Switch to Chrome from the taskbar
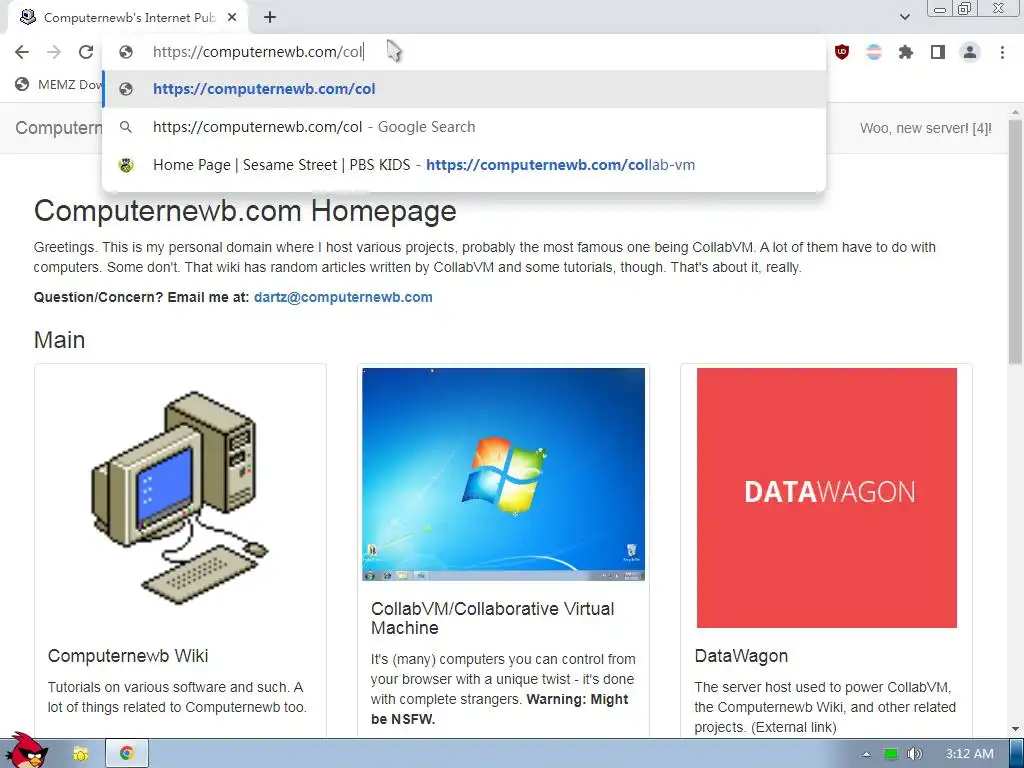This screenshot has width=1024, height=768. (127, 754)
